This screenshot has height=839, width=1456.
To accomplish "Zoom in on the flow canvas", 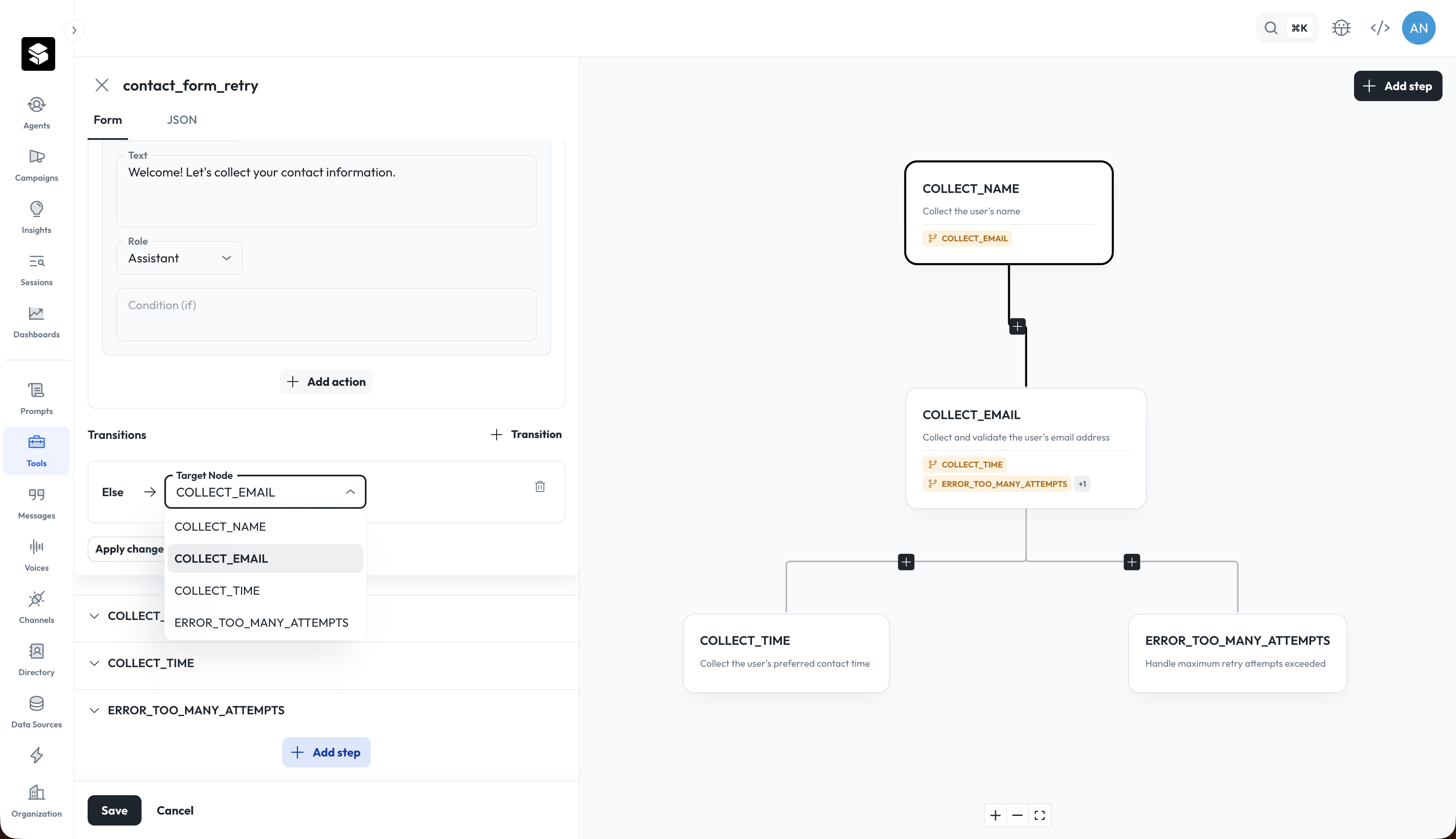I will (x=996, y=815).
